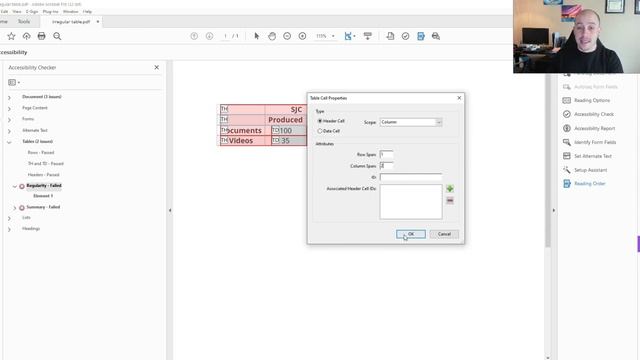Viewport: 640px width, 360px height.
Task: Click the Column Span input field
Action: (x=386, y=166)
